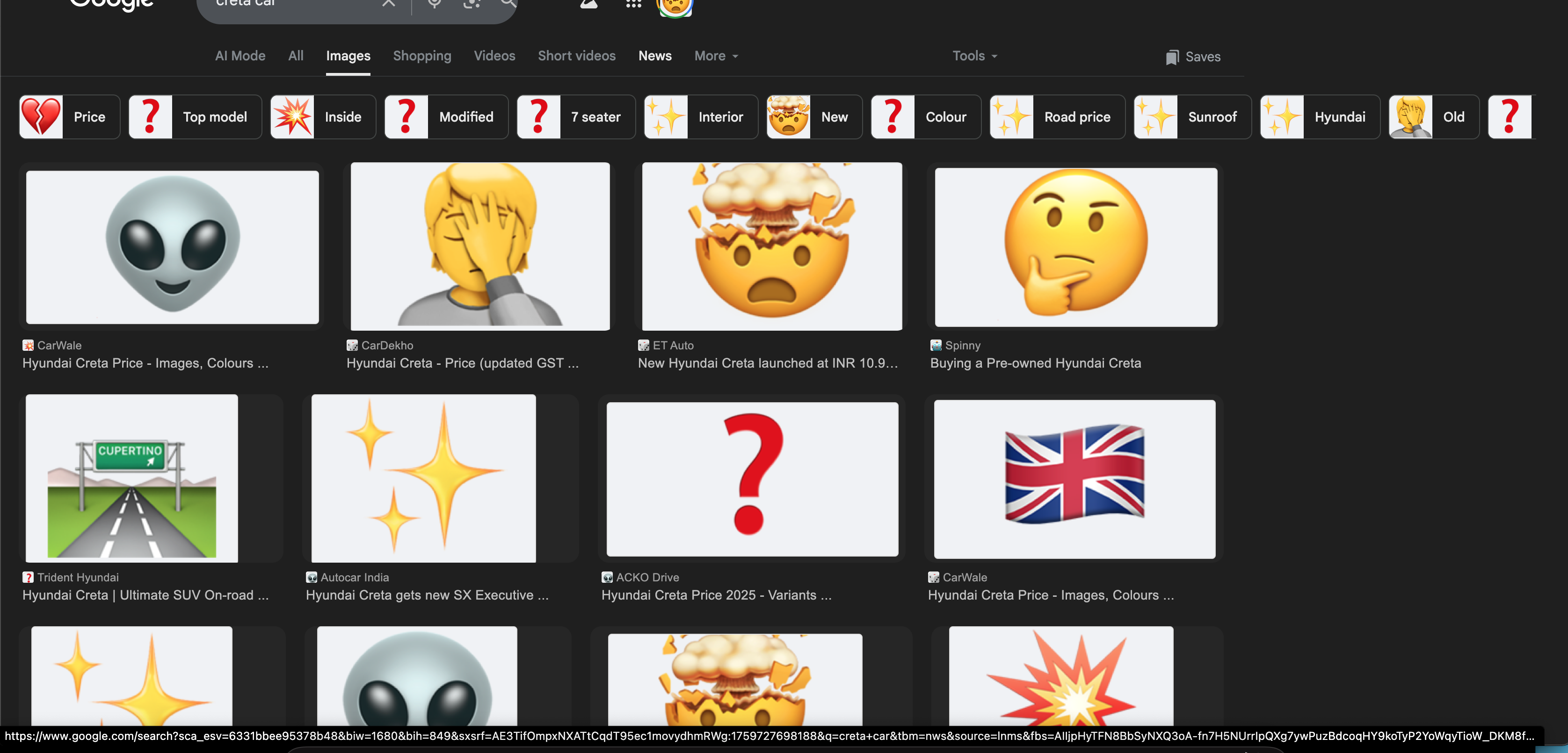Open the Tools dropdown

click(974, 56)
